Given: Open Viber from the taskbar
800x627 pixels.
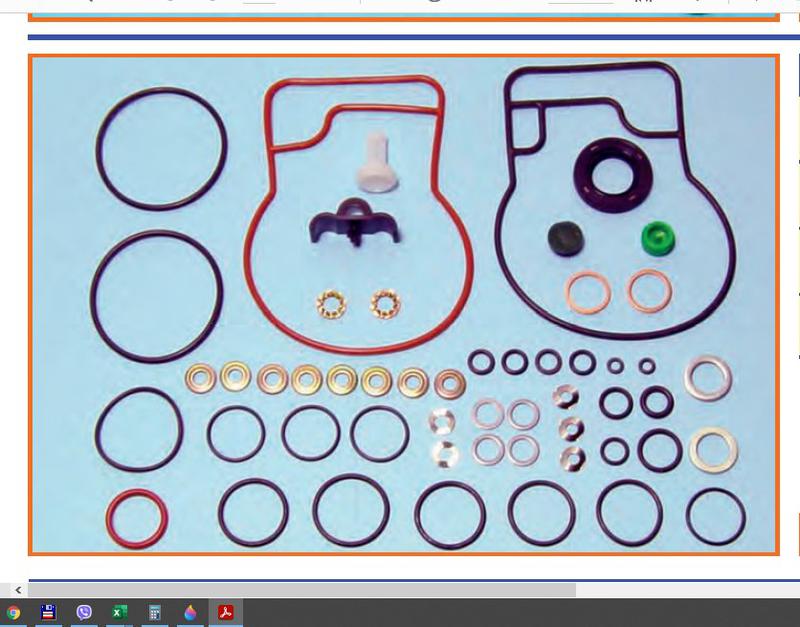Looking at the screenshot, I should point(84,612).
